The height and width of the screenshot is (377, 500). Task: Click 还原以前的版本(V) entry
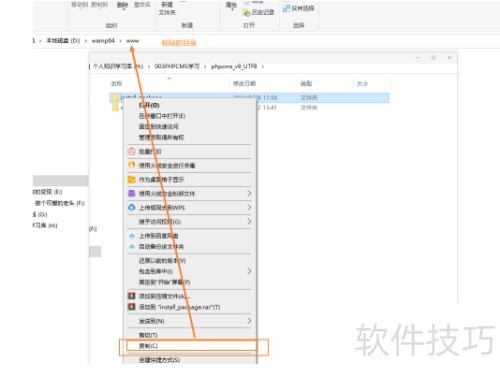point(162,261)
